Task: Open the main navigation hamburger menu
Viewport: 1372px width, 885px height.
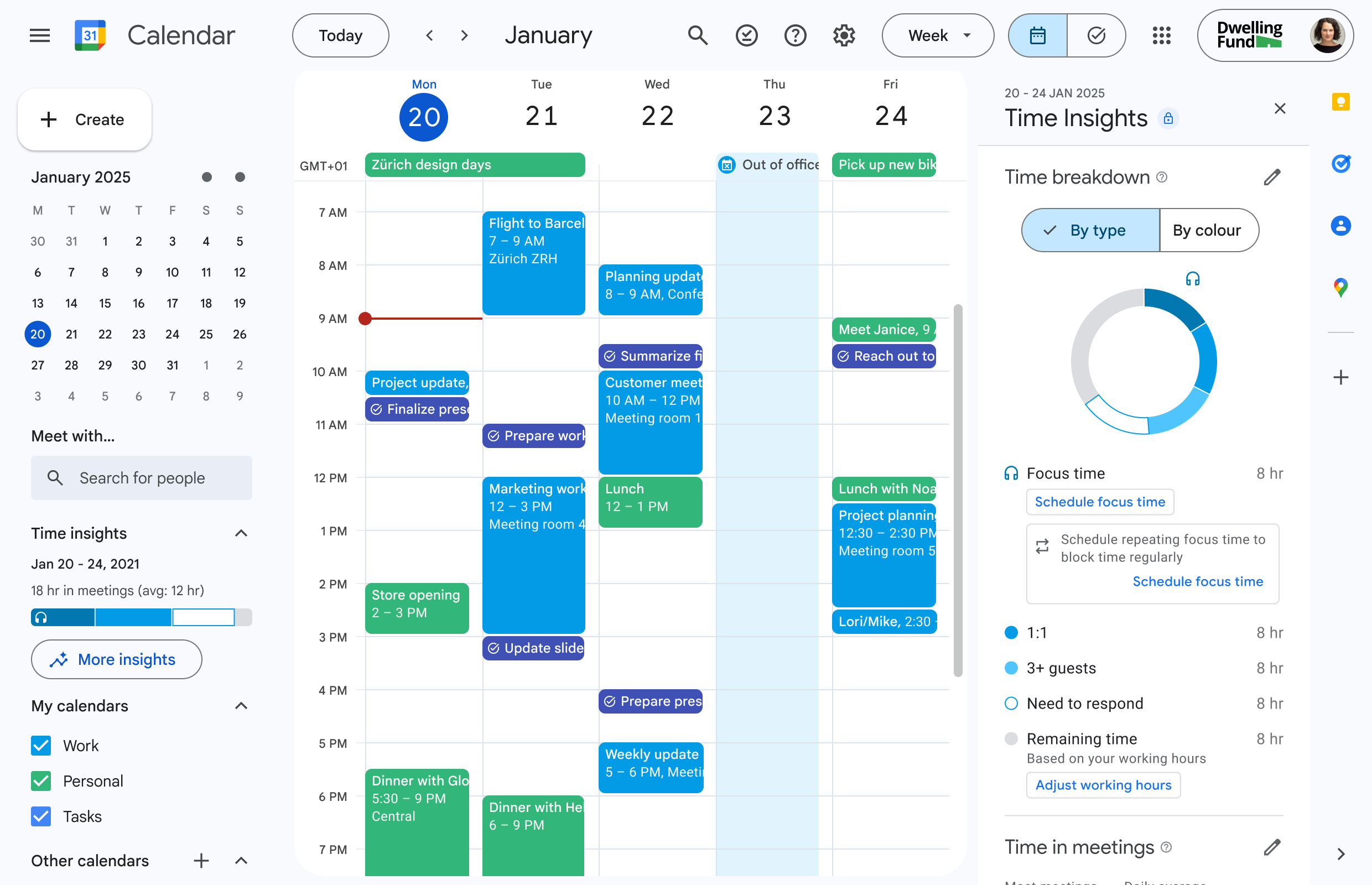Action: (39, 35)
